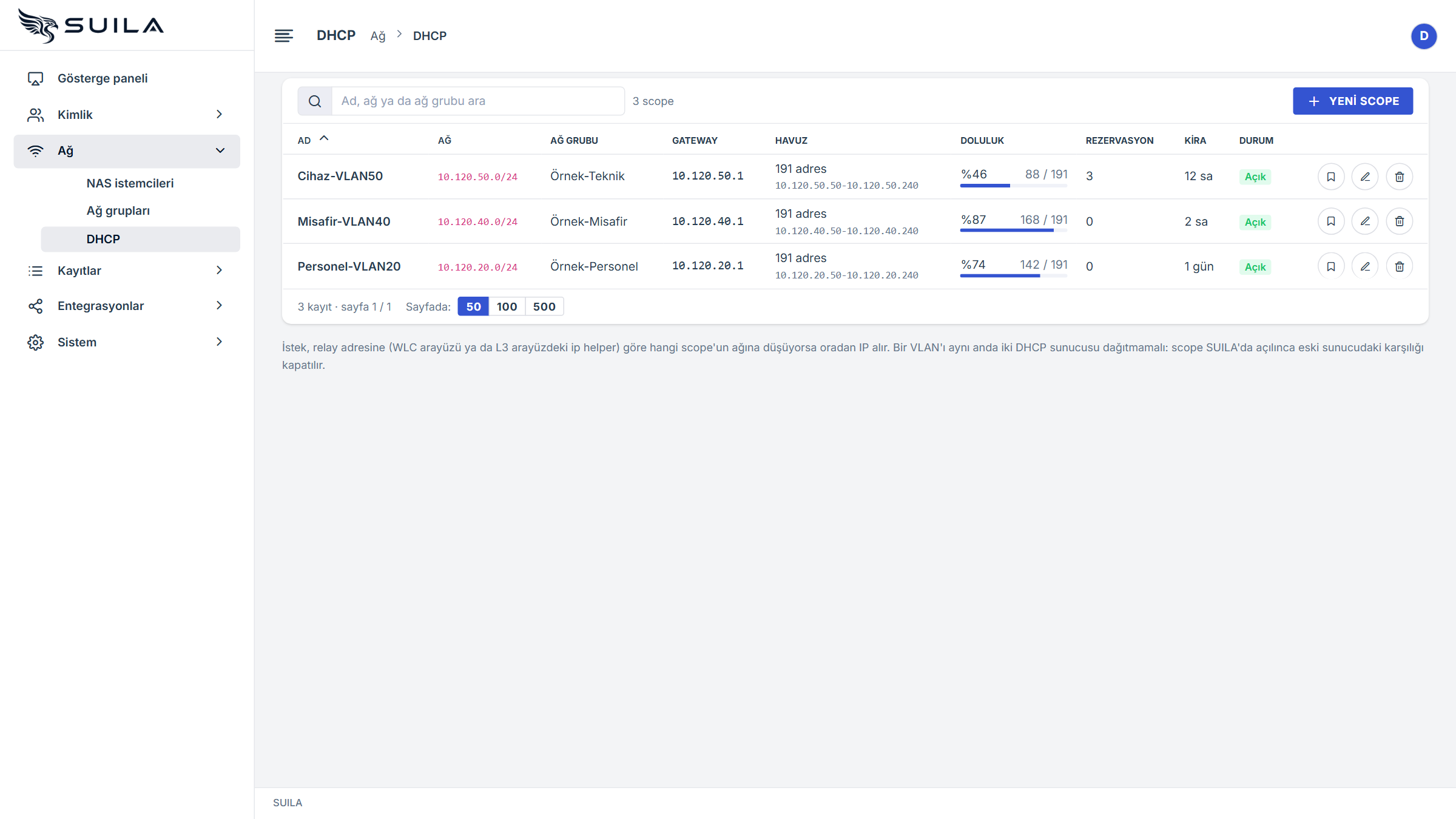The image size is (1456, 819).
Task: Edit the Misafir-VLAN40 scope
Action: 1365,221
